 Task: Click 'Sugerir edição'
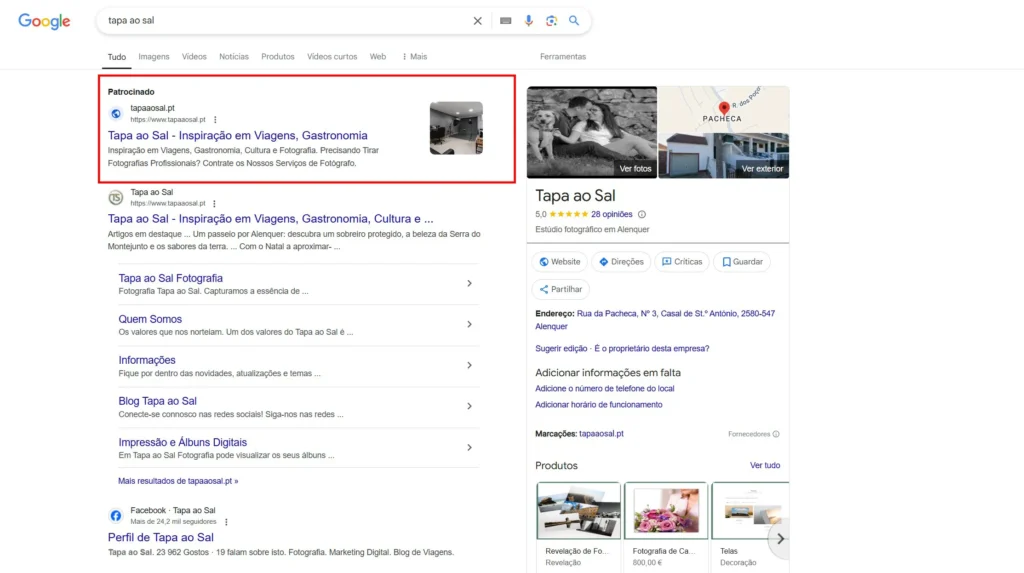point(561,349)
